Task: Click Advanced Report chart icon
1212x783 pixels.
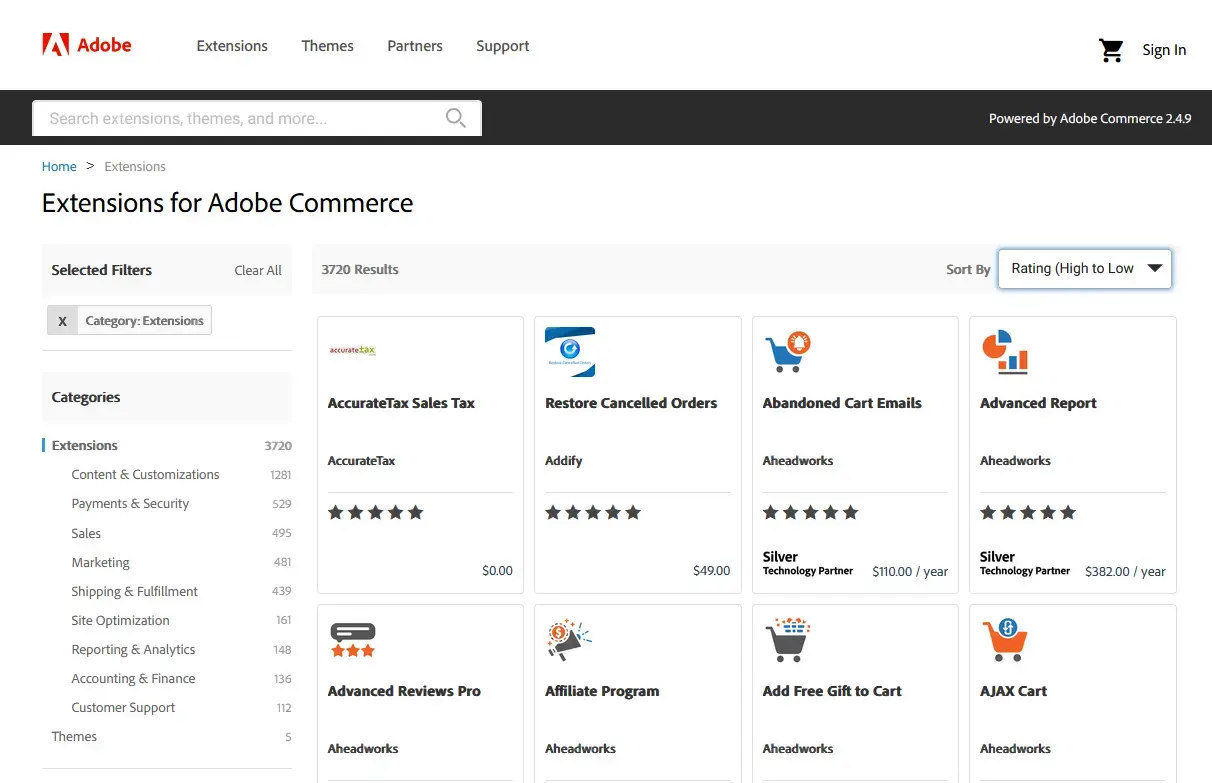Action: 1005,352
